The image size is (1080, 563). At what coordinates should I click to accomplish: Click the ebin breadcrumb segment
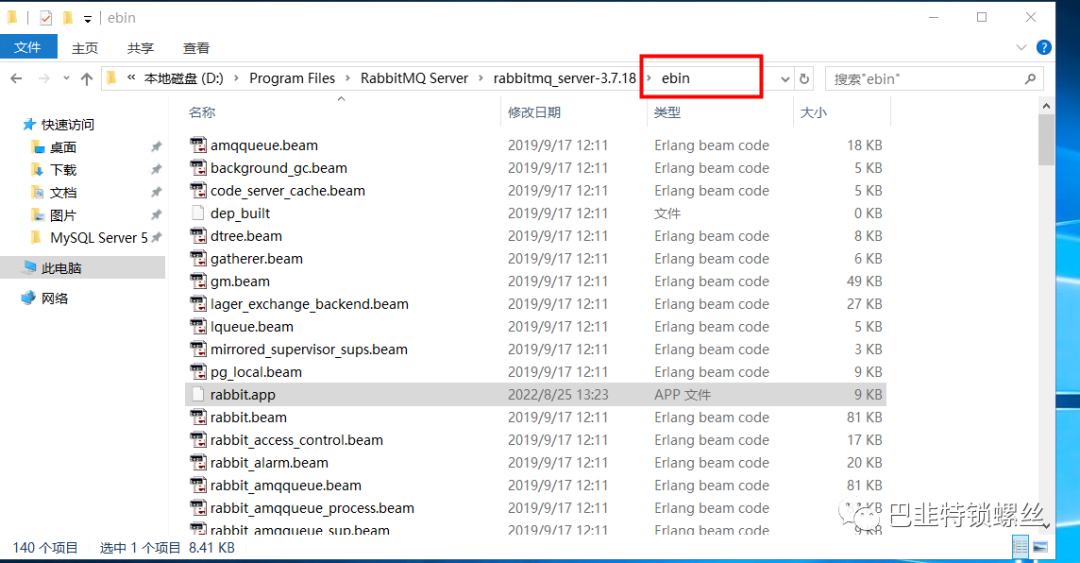[675, 79]
